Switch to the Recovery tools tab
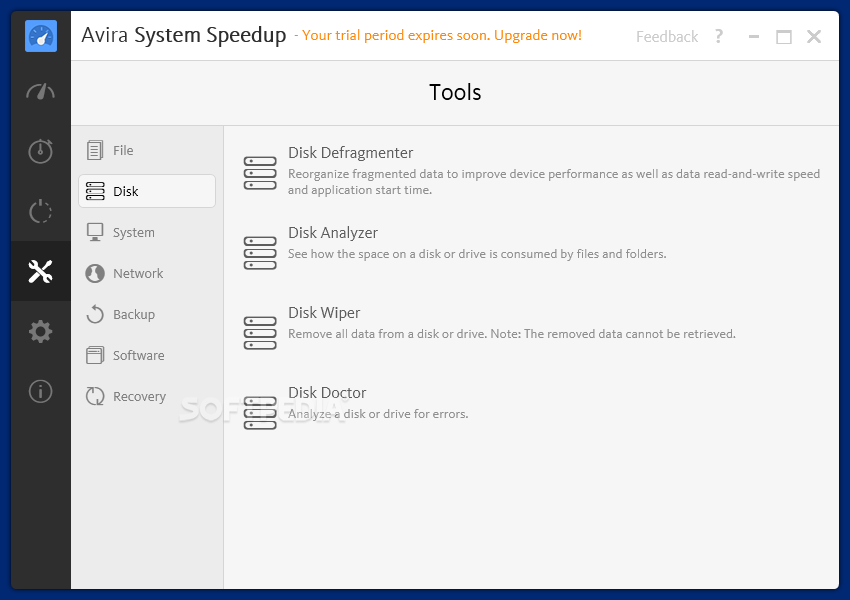The height and width of the screenshot is (600, 850). pyautogui.click(x=147, y=396)
